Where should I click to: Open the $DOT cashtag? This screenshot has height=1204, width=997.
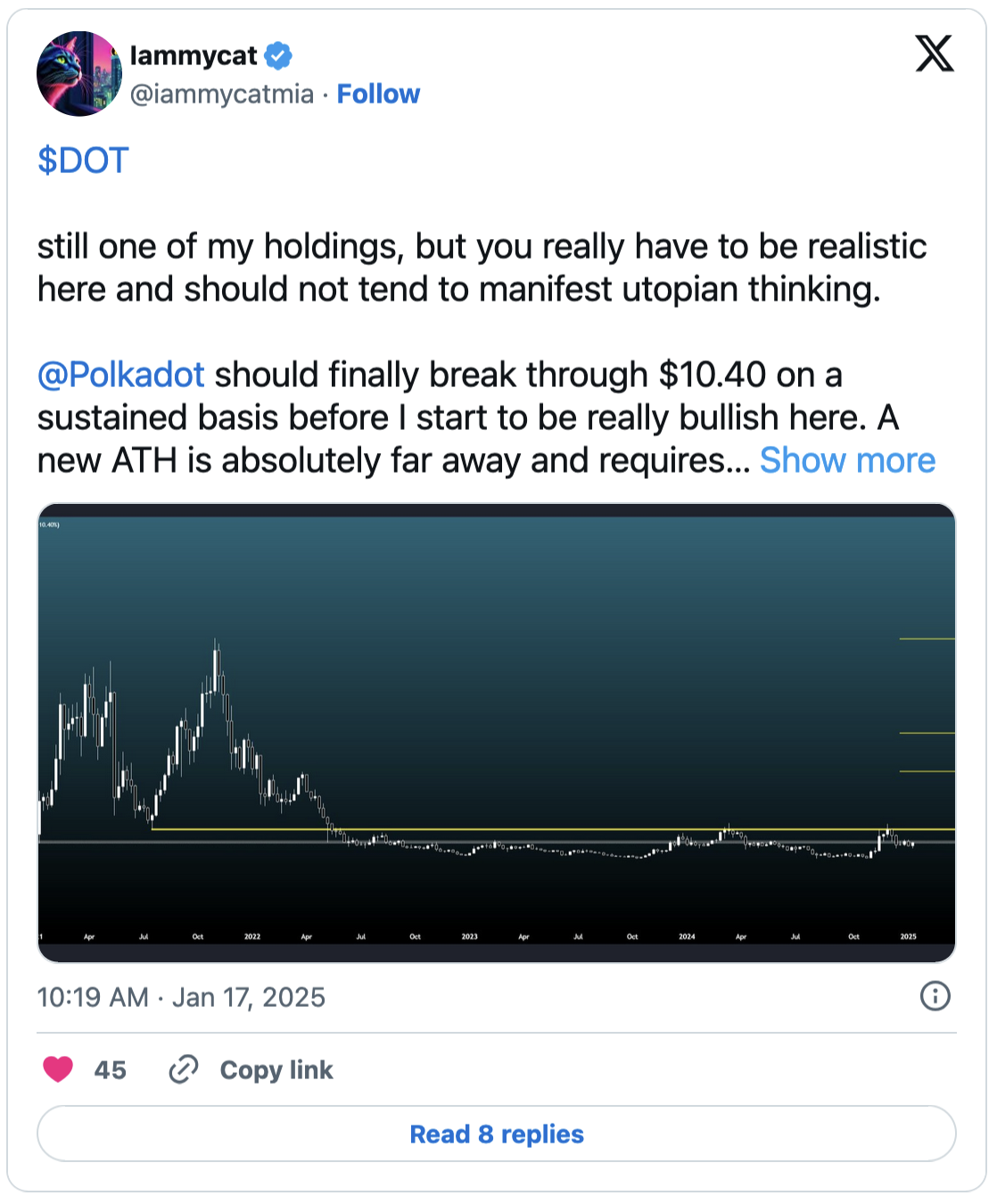click(x=83, y=161)
